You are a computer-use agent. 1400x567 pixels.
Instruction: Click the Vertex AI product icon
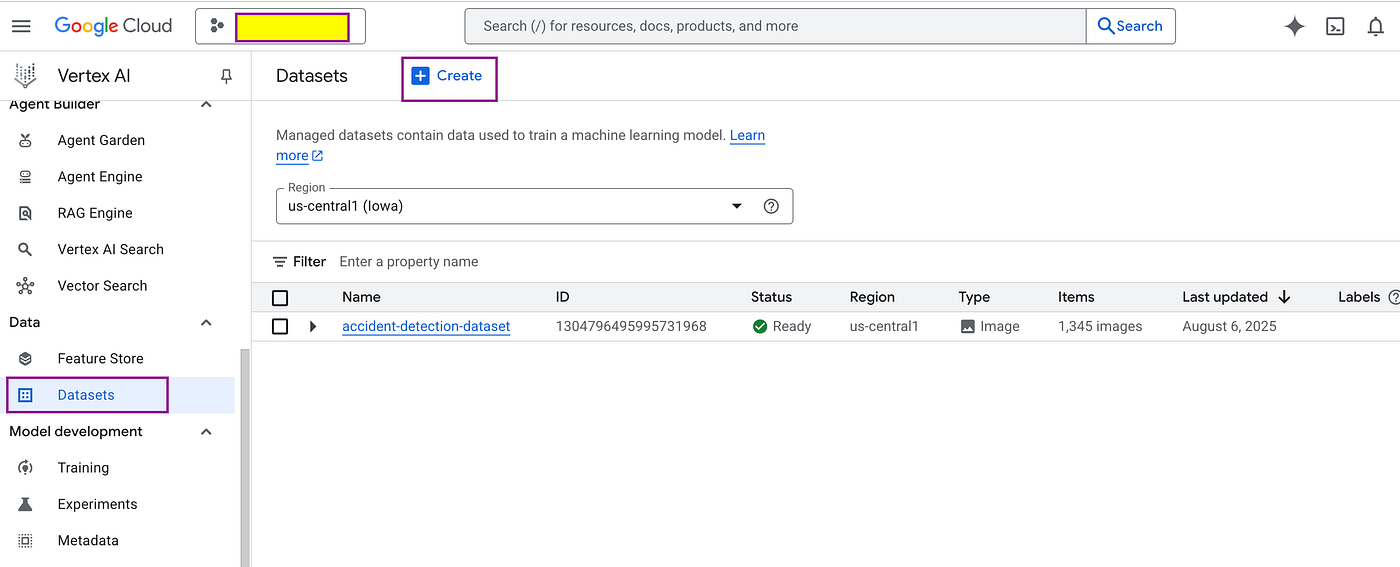(26, 75)
